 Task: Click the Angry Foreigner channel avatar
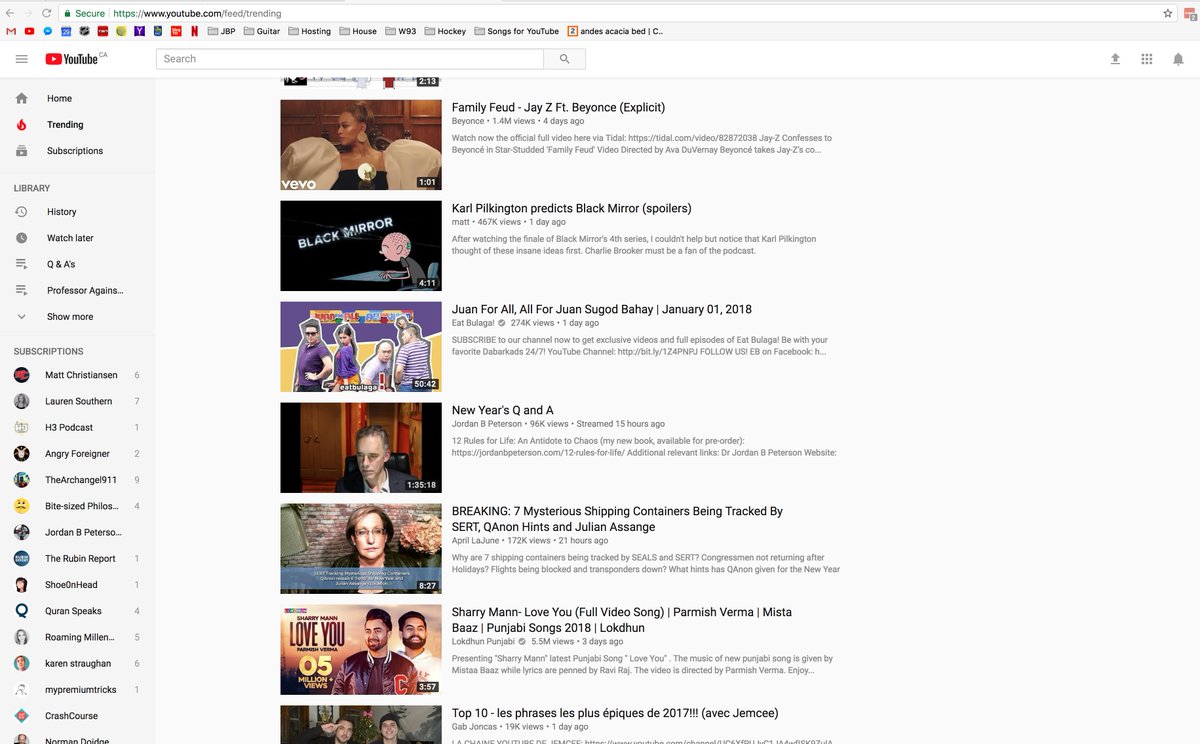(x=22, y=454)
